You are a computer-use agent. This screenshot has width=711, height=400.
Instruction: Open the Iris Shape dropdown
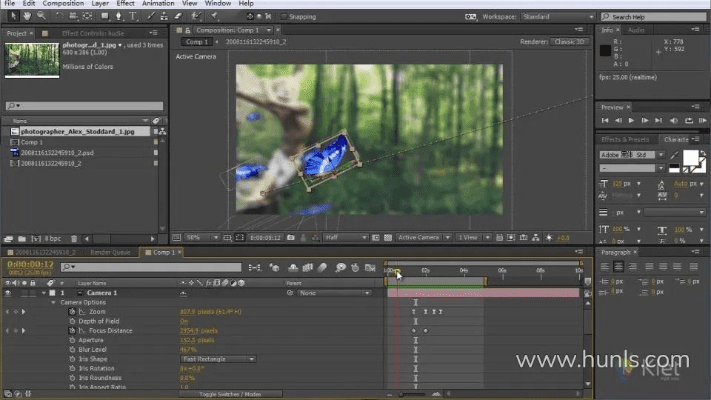(x=217, y=358)
